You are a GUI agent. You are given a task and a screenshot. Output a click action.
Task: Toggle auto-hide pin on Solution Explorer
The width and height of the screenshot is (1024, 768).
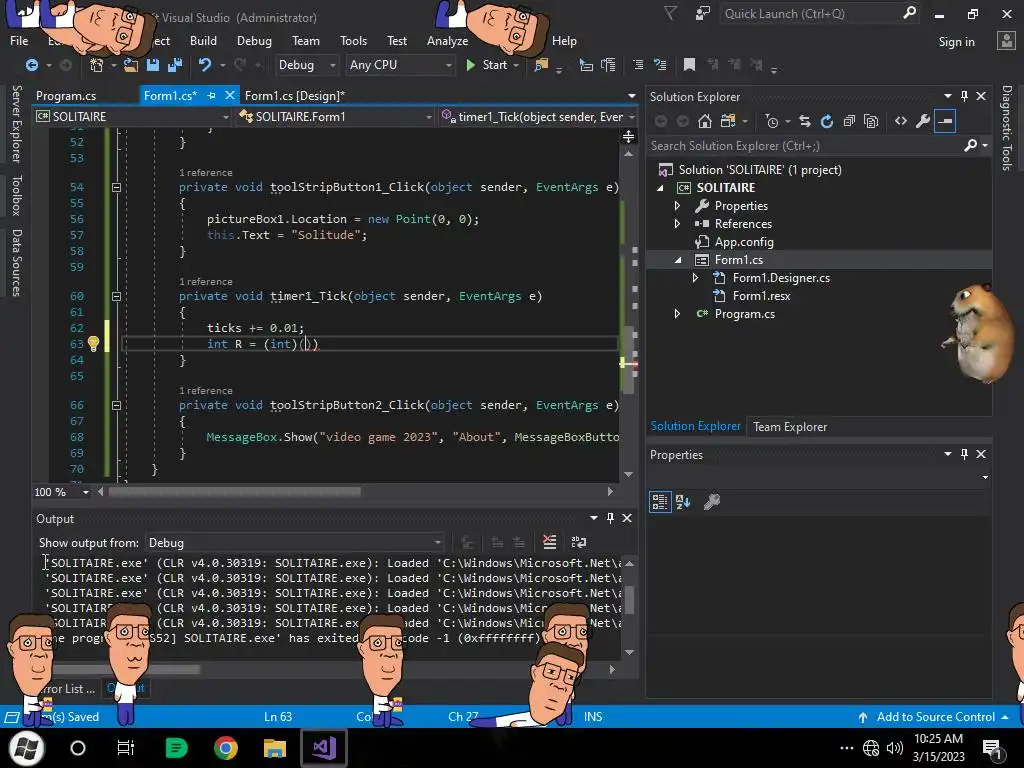pyautogui.click(x=965, y=96)
